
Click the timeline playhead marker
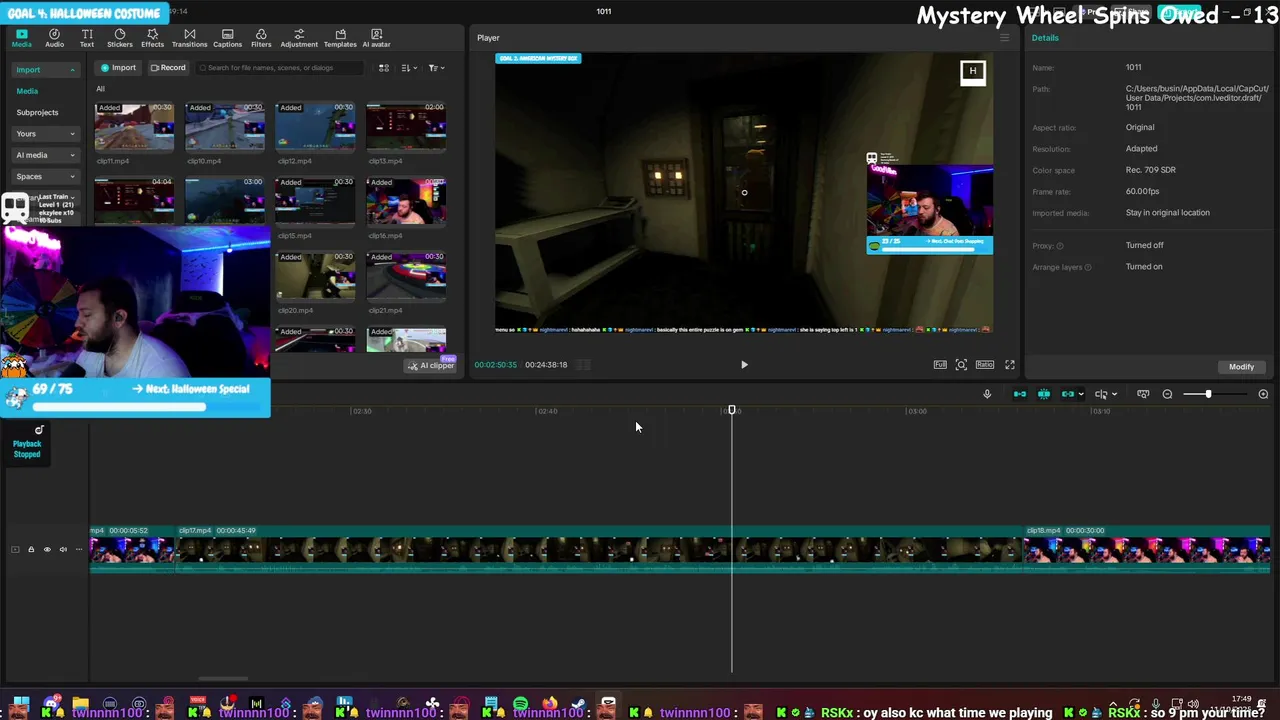pyautogui.click(x=732, y=410)
